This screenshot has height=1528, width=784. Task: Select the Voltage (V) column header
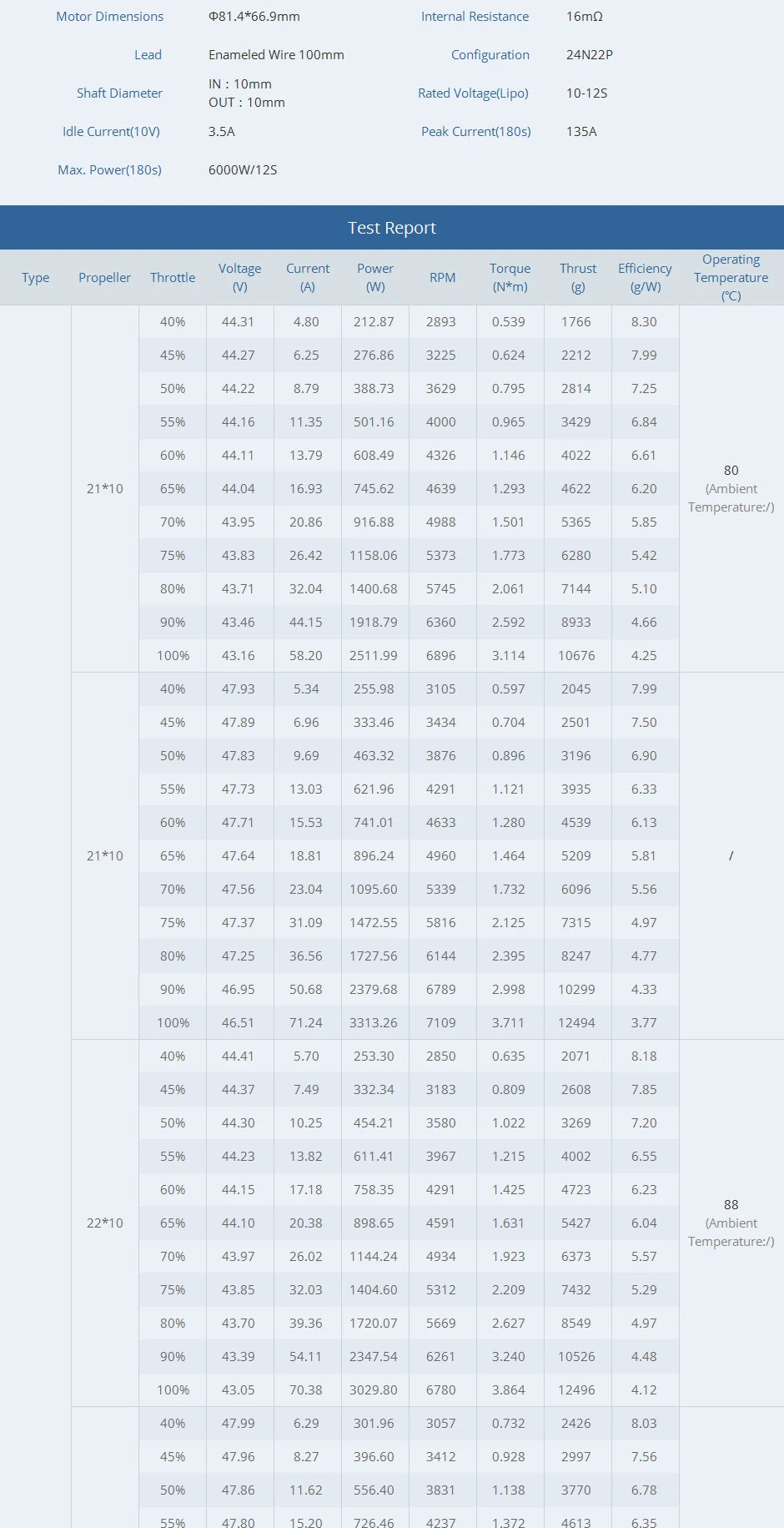[239, 278]
